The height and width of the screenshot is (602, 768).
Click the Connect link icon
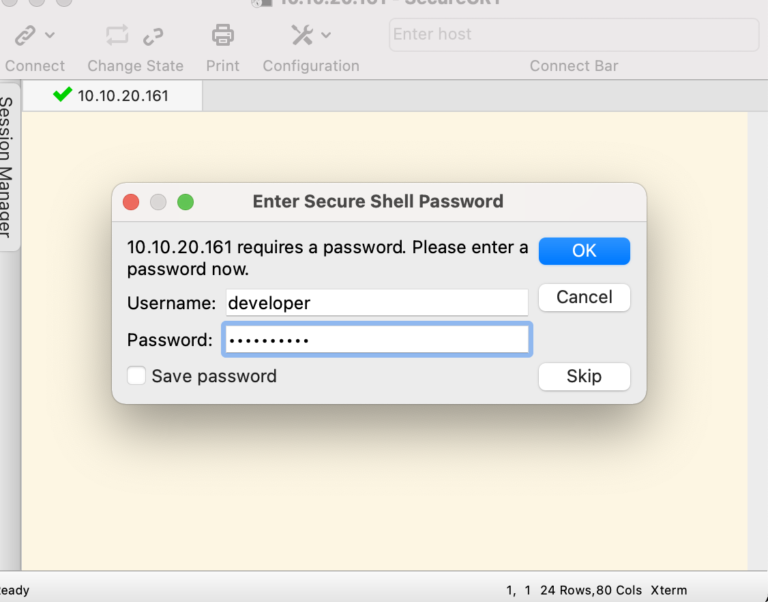pos(25,35)
